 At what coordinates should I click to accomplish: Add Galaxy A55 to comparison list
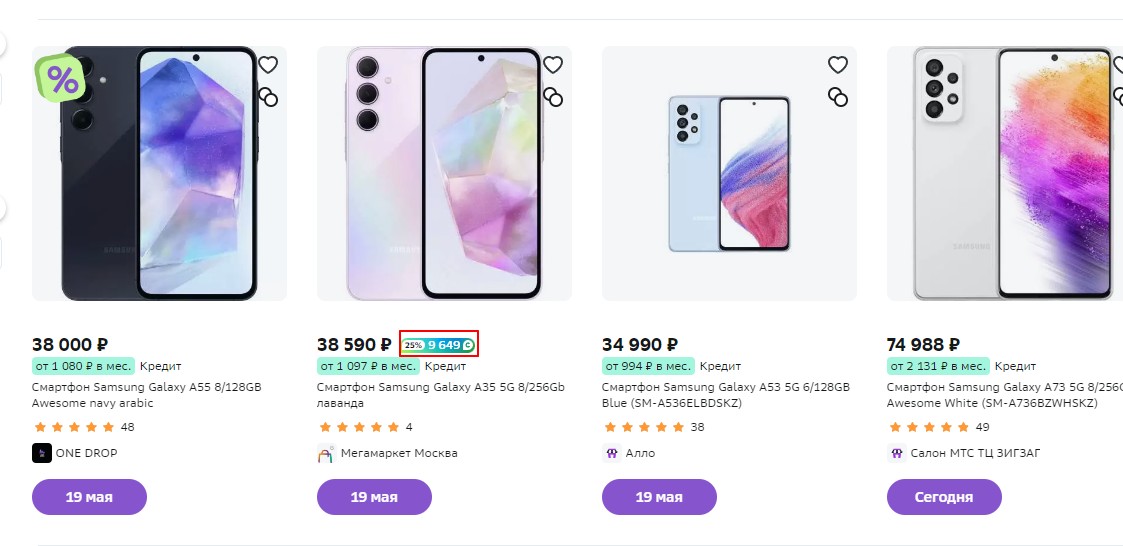[x=268, y=96]
